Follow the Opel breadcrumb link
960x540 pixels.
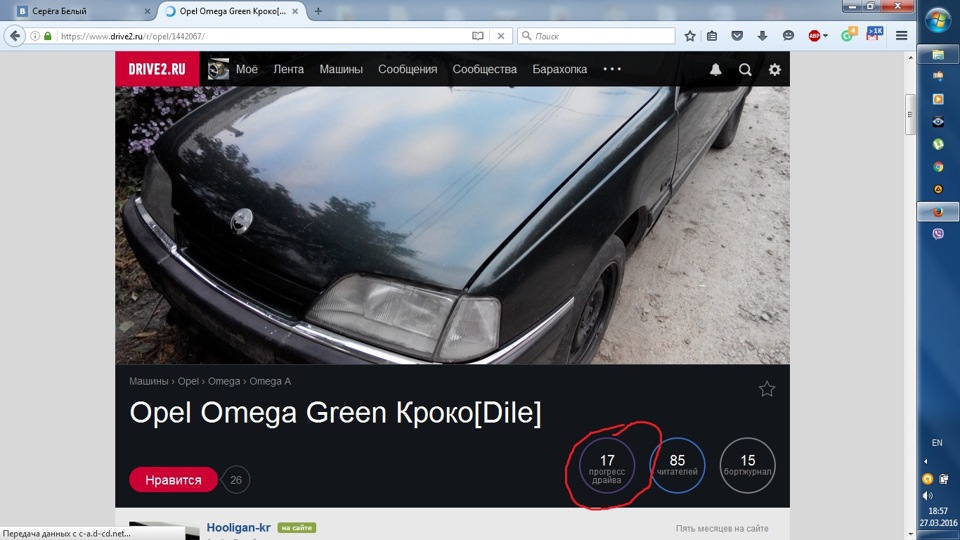[x=188, y=381]
